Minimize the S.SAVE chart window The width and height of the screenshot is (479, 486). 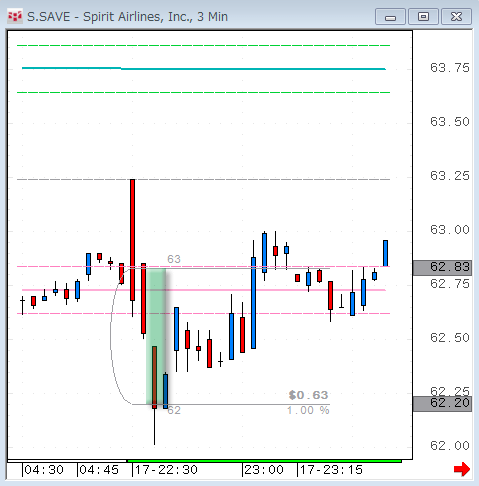(390, 17)
